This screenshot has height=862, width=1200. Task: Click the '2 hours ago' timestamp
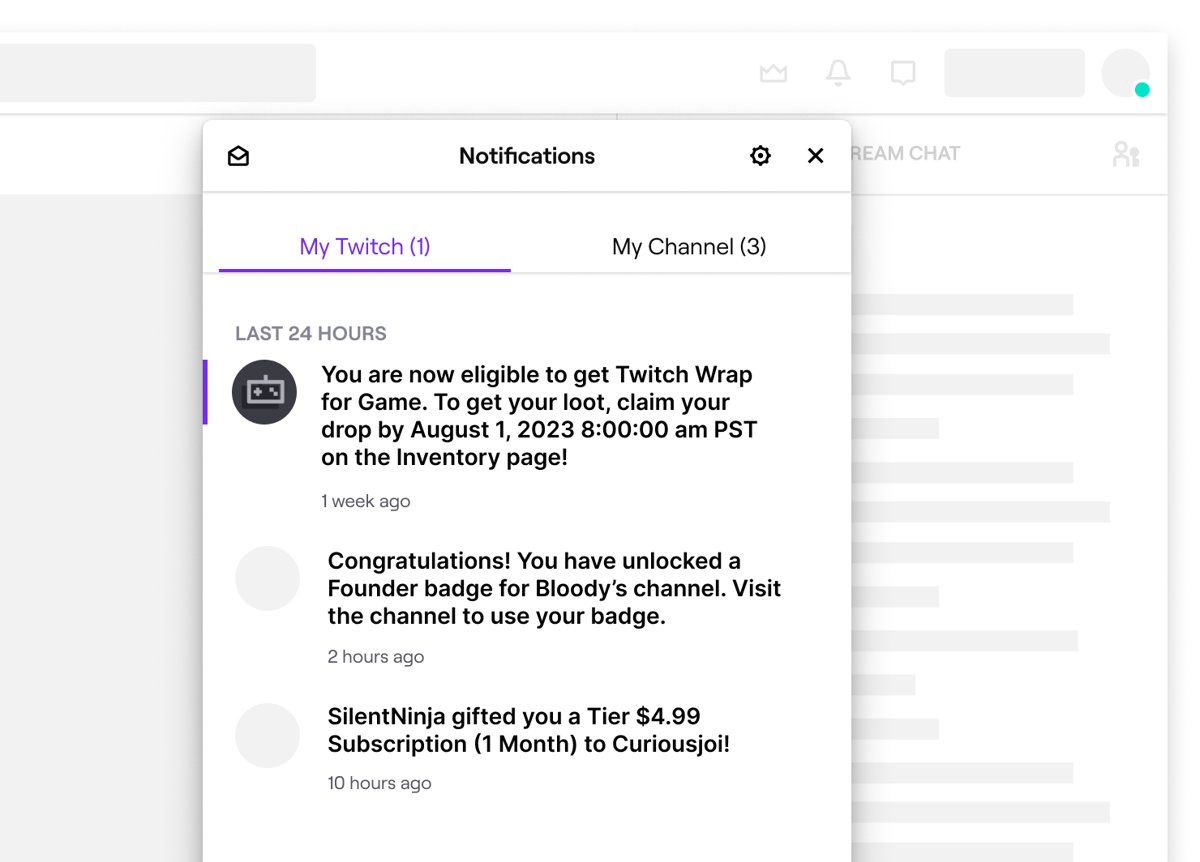pyautogui.click(x=376, y=657)
